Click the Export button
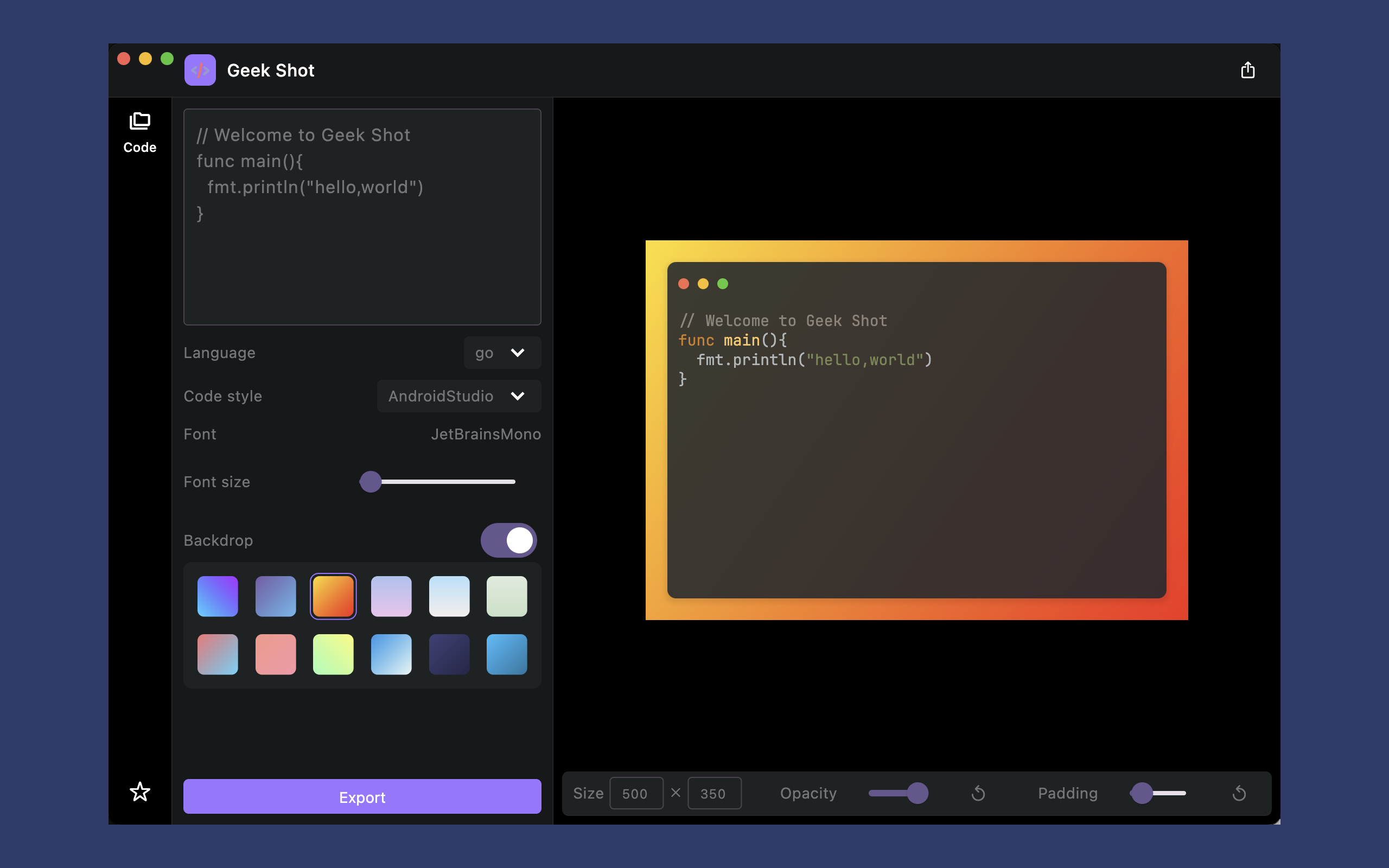 (x=362, y=796)
